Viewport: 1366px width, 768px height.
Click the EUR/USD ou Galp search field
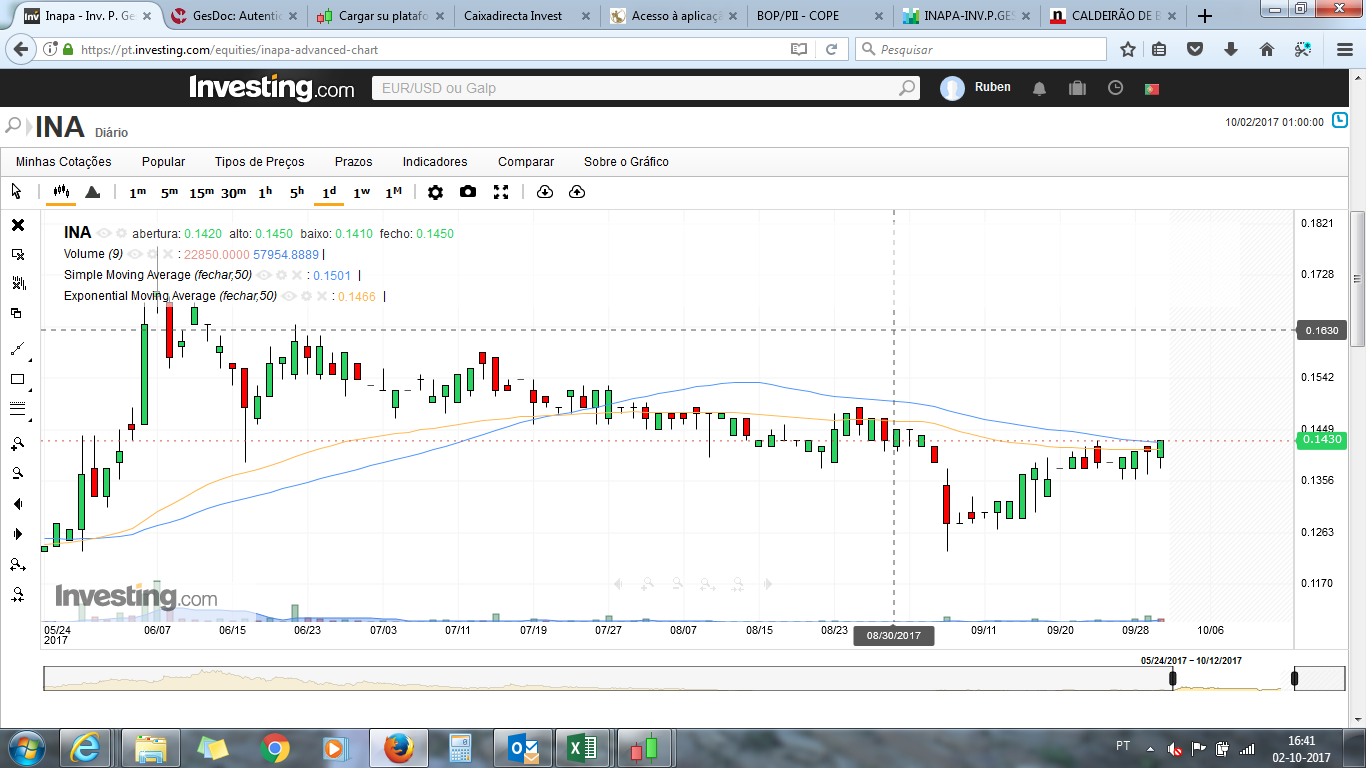tap(635, 88)
